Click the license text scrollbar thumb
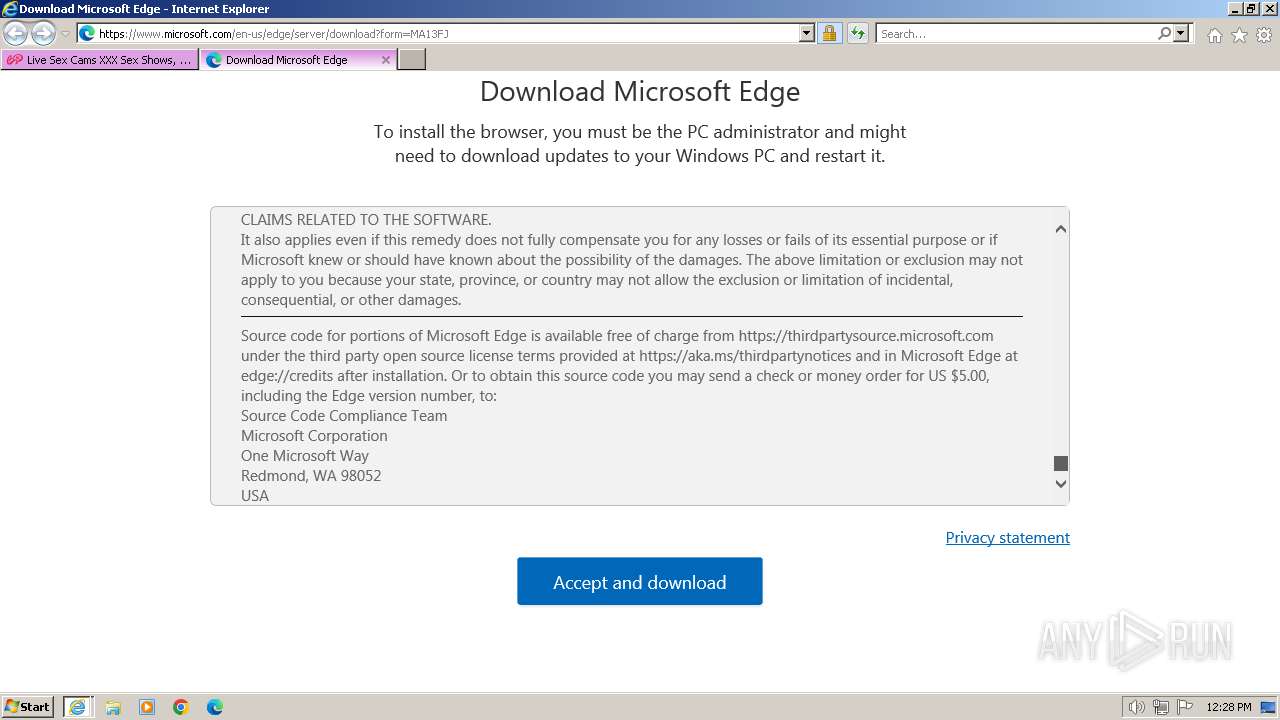Screen dimensions: 1280x720 point(1061,463)
